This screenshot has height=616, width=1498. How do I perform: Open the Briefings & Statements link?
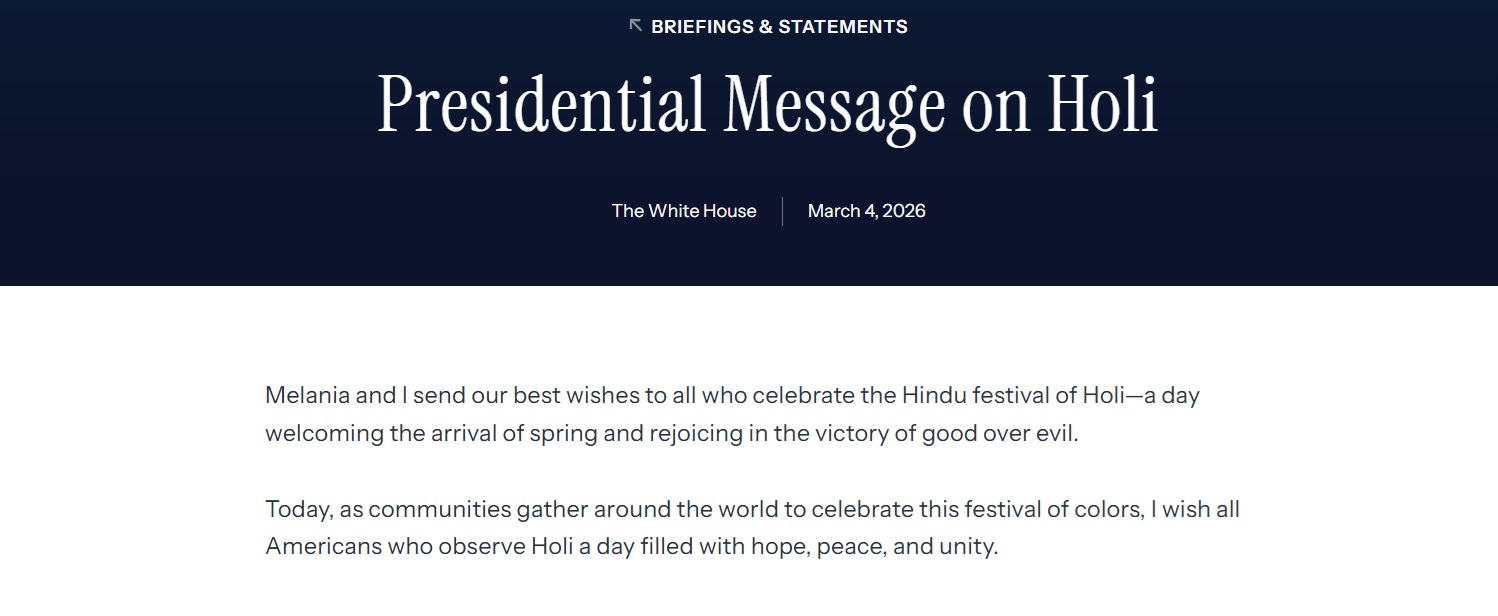[779, 27]
